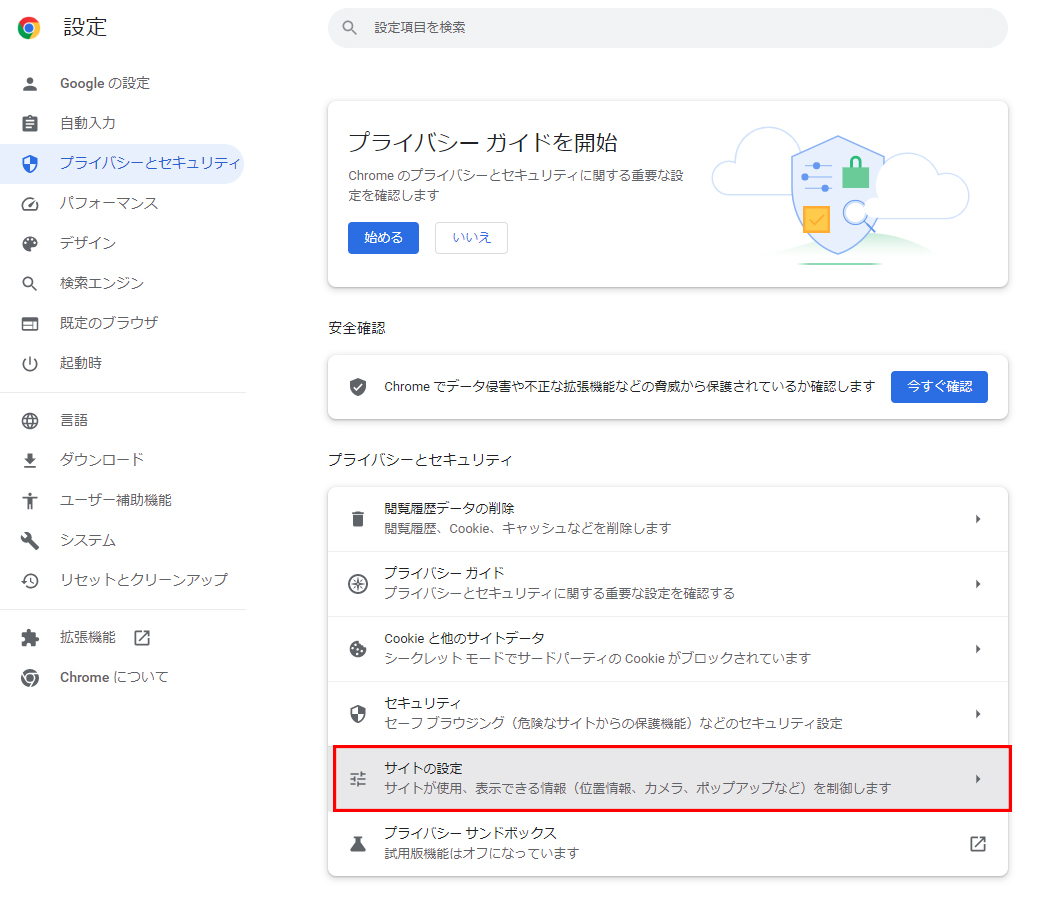
Task: Click the globe icon for 言語
Action: point(29,421)
